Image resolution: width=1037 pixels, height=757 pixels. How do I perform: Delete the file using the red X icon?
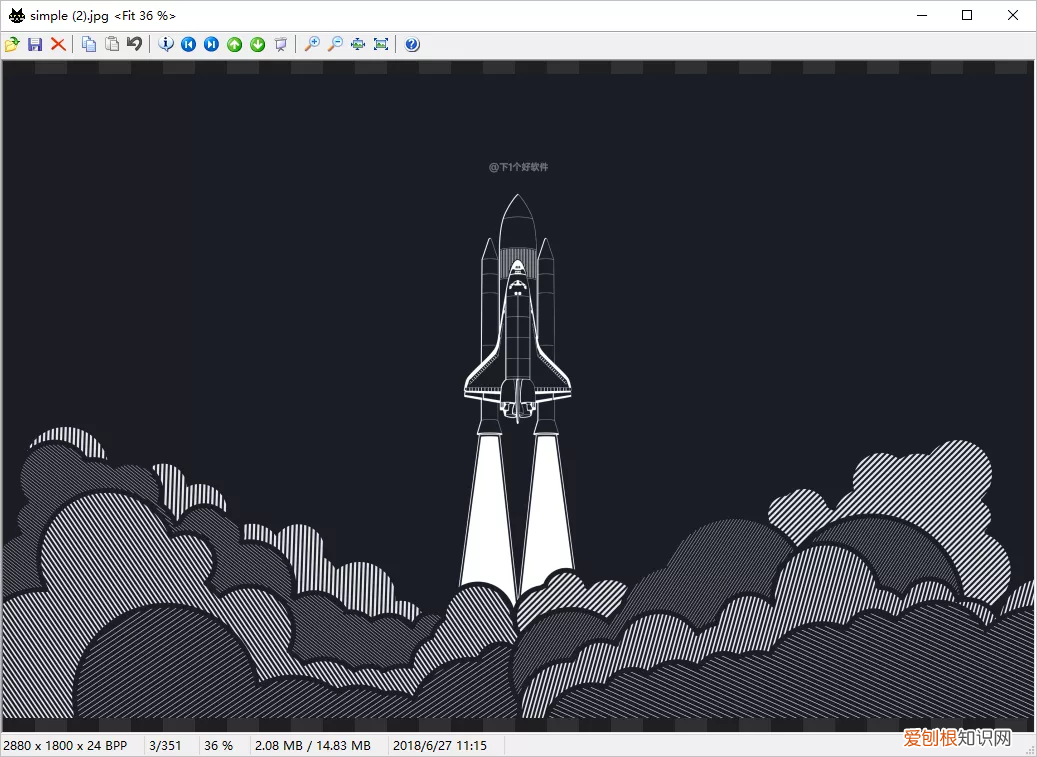tap(58, 44)
